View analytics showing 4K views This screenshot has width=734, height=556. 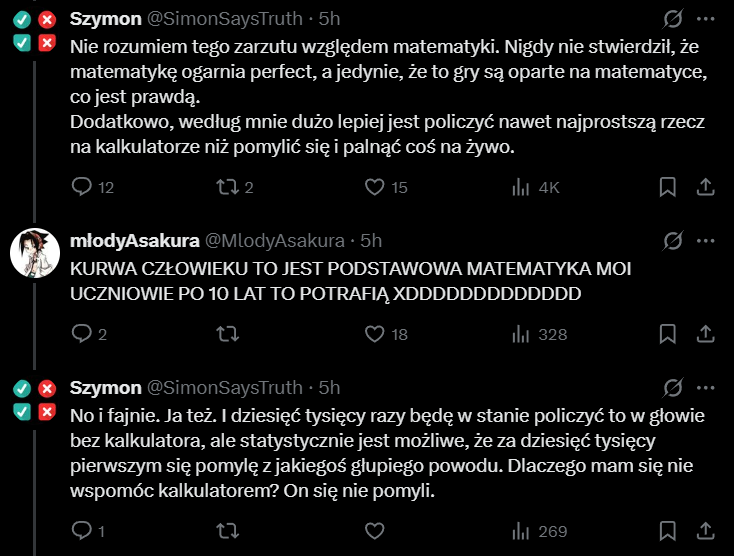click(x=520, y=187)
